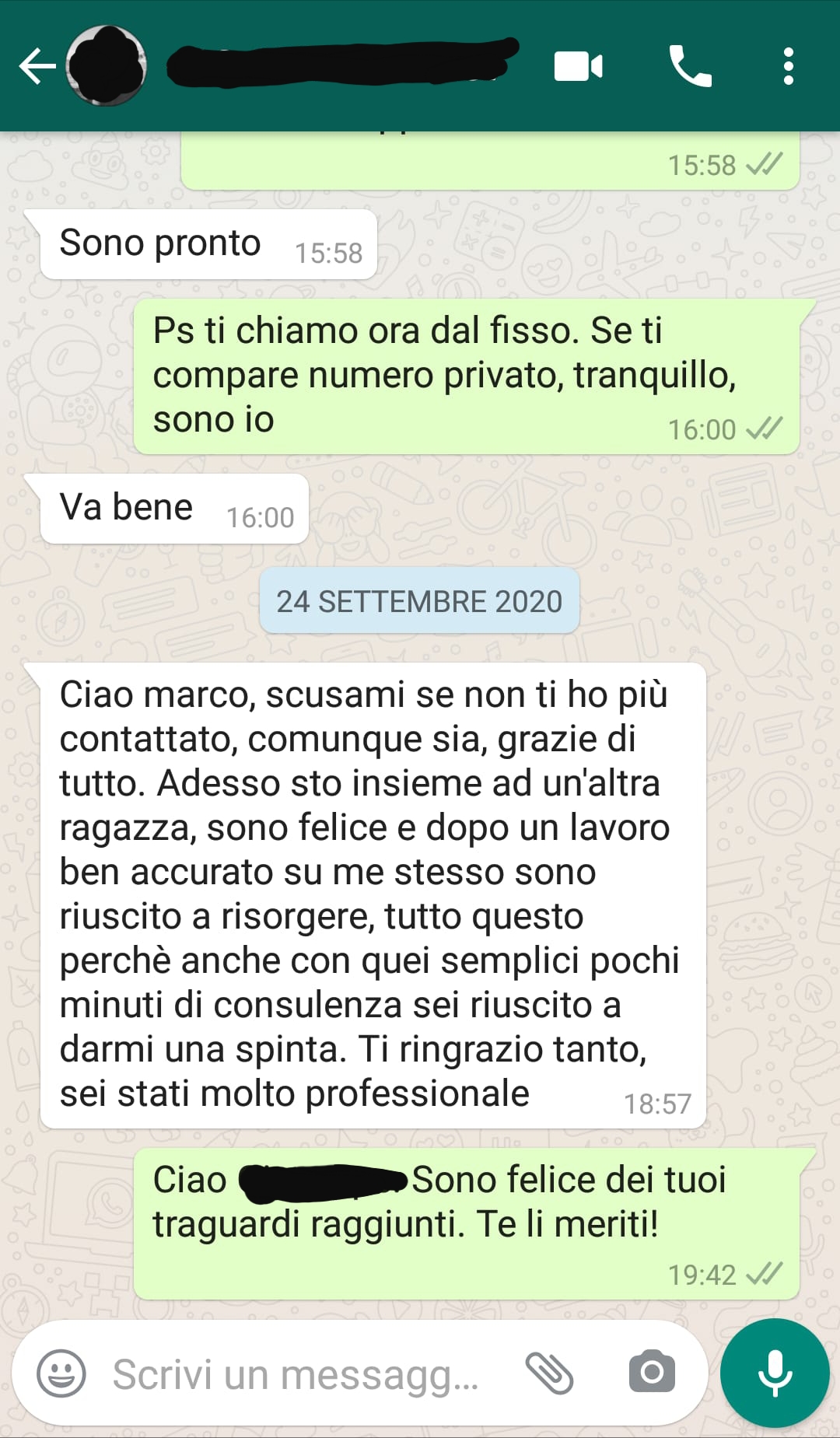Screen dimensions: 840x1438
Task: Open the emoji picker
Action: (x=61, y=1373)
